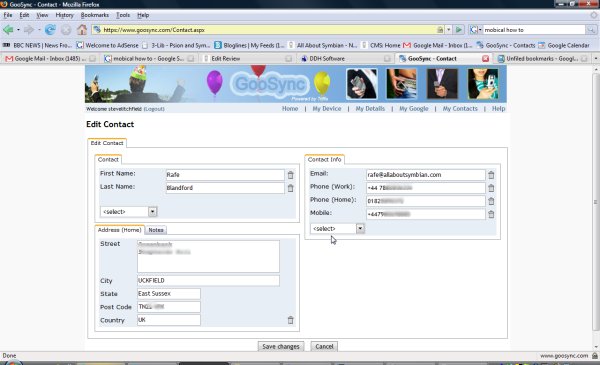600x365 pixels.
Task: Click the Street address text area
Action: [x=208, y=256]
